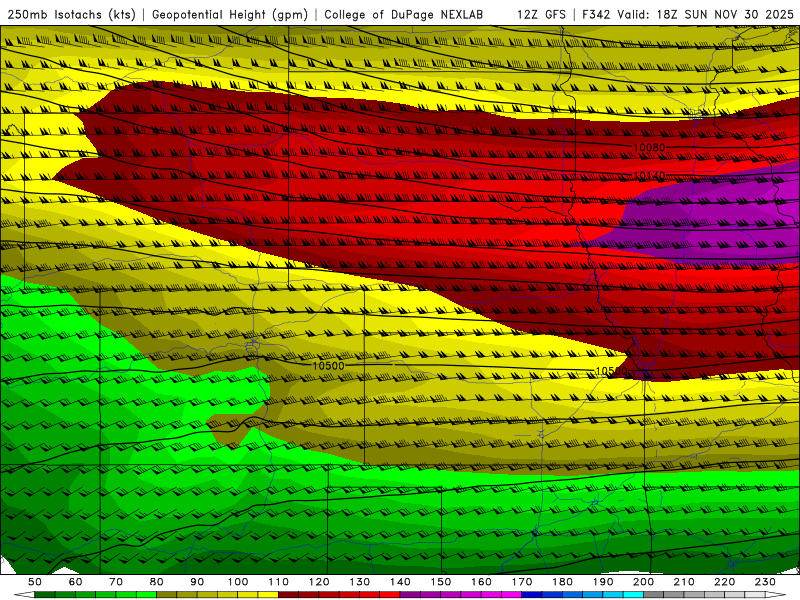Click the '12Z GFS' model run label

click(x=541, y=15)
